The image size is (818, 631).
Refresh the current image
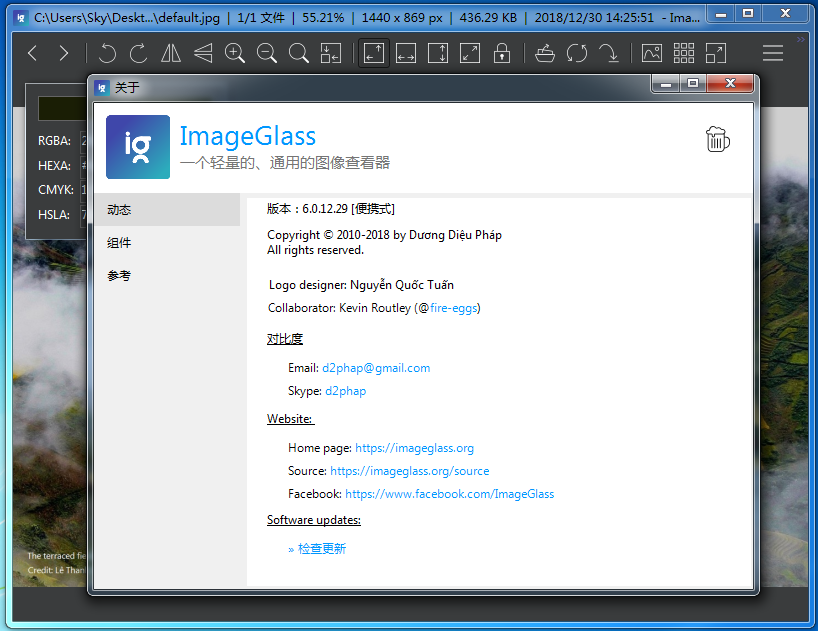tap(577, 52)
